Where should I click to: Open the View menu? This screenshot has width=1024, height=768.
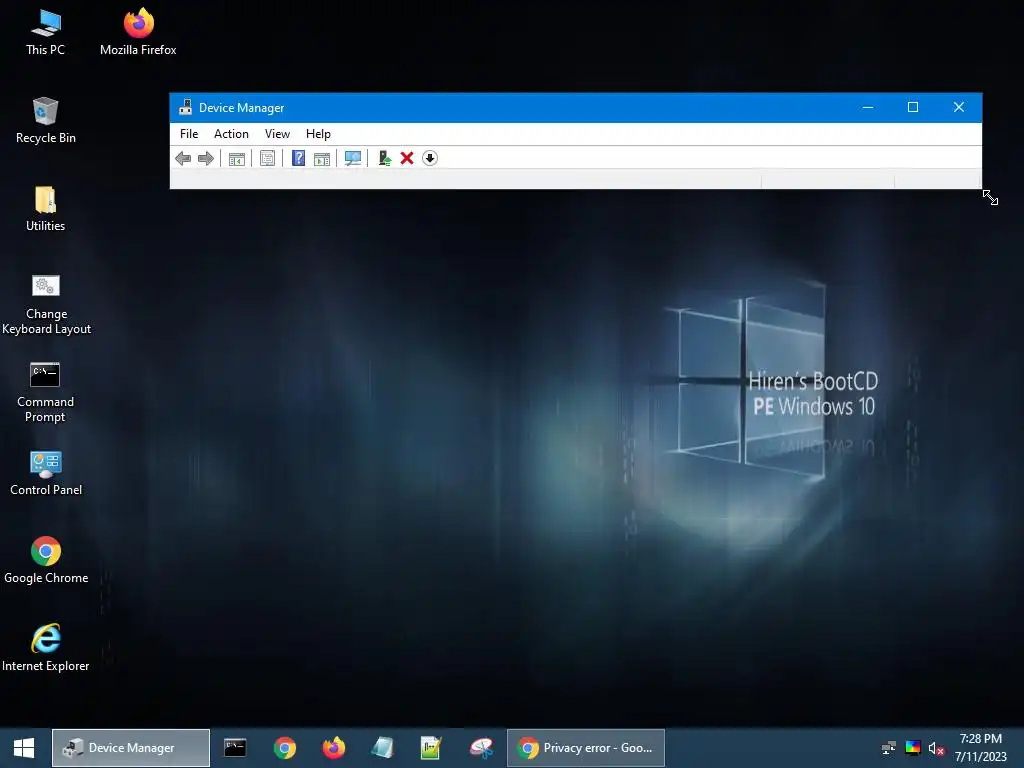click(x=277, y=134)
